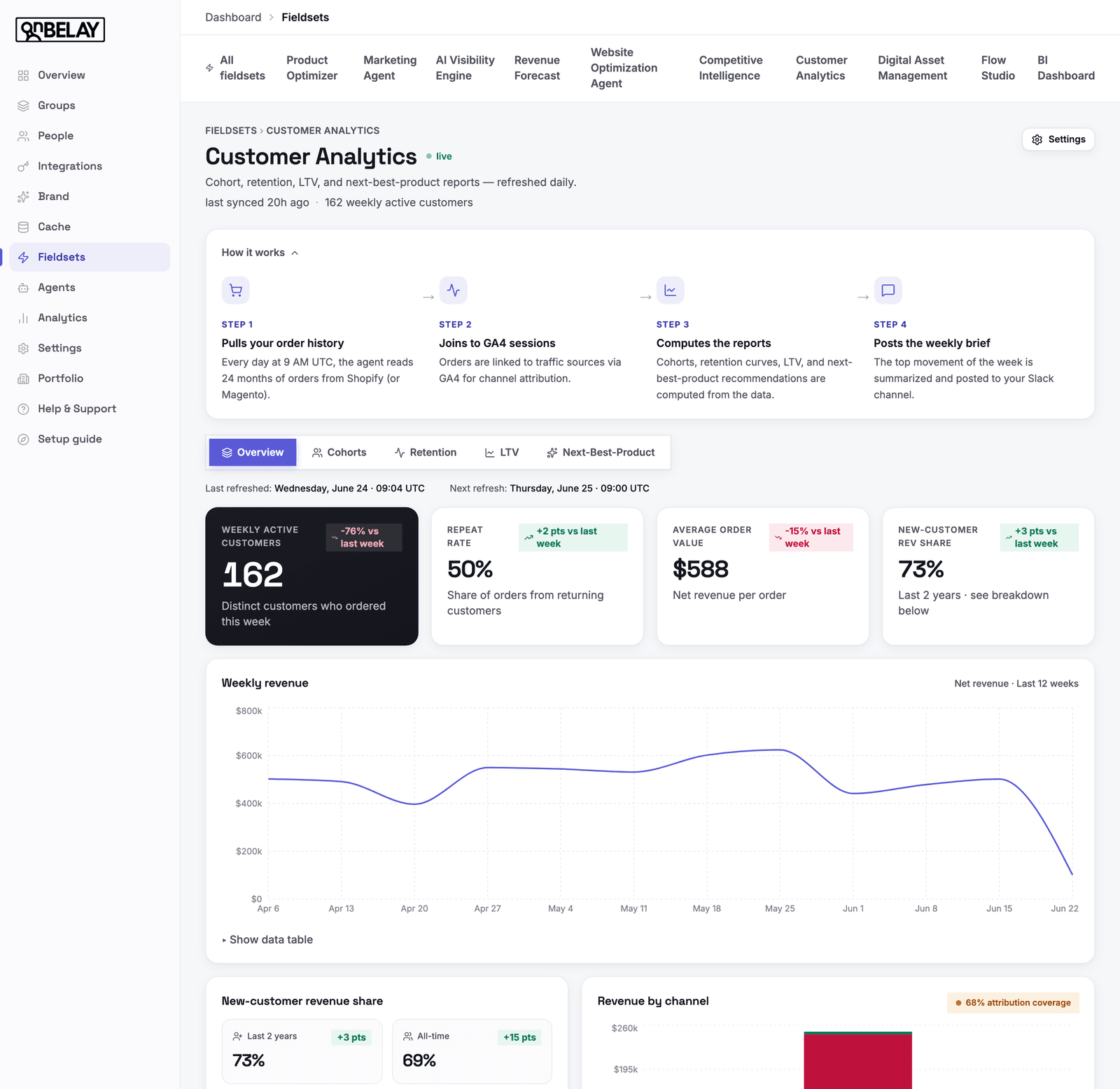Open Groups in the sidebar
The width and height of the screenshot is (1120, 1089).
[90, 106]
